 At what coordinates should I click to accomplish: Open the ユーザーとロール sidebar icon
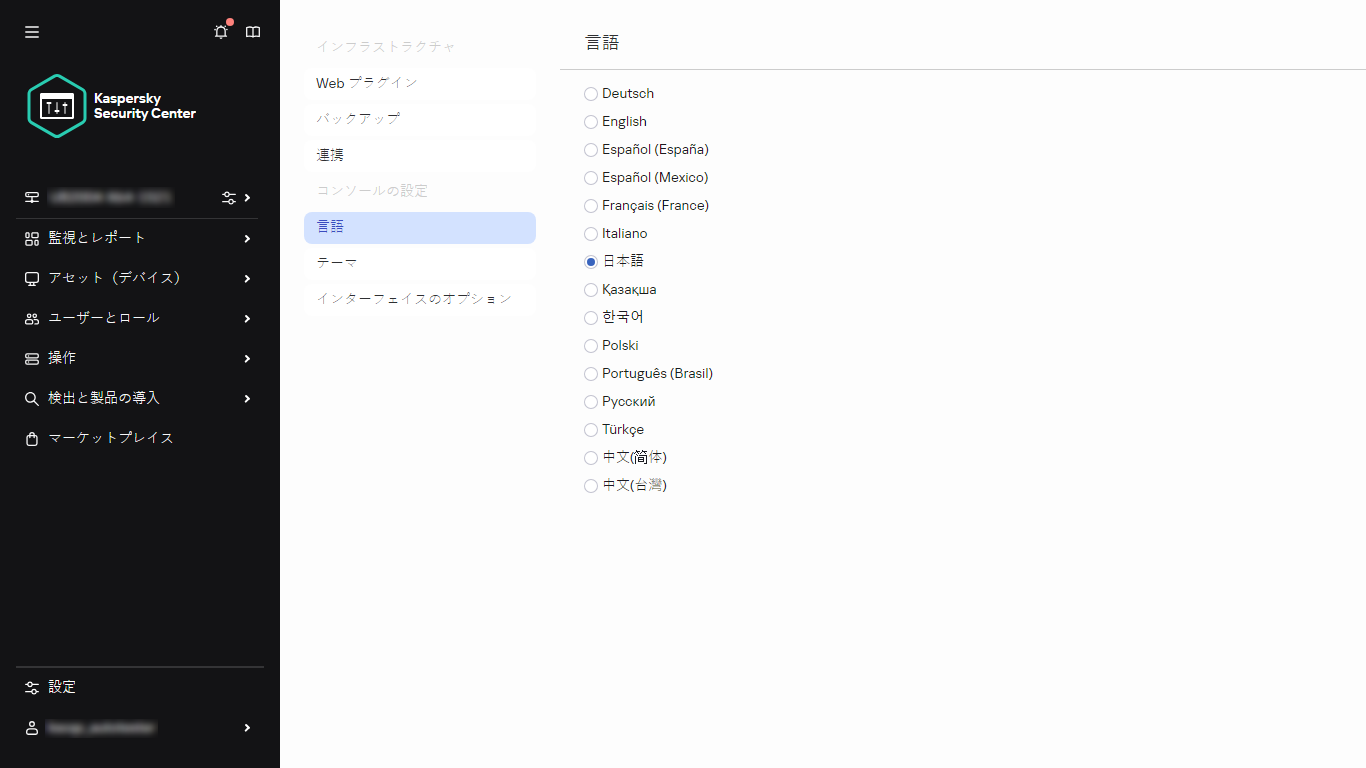point(31,318)
